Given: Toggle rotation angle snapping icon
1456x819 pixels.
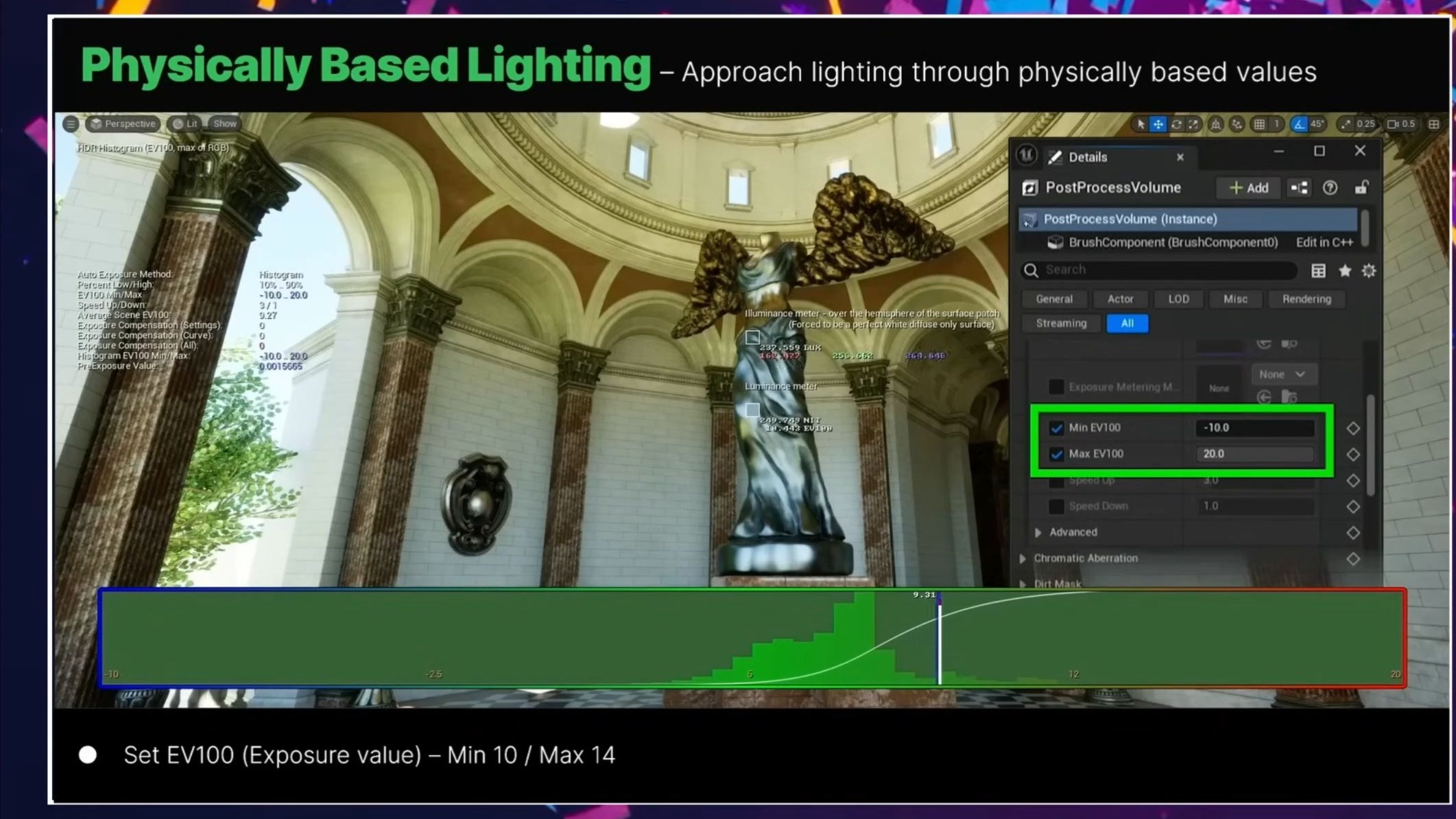Looking at the screenshot, I should [x=1298, y=124].
